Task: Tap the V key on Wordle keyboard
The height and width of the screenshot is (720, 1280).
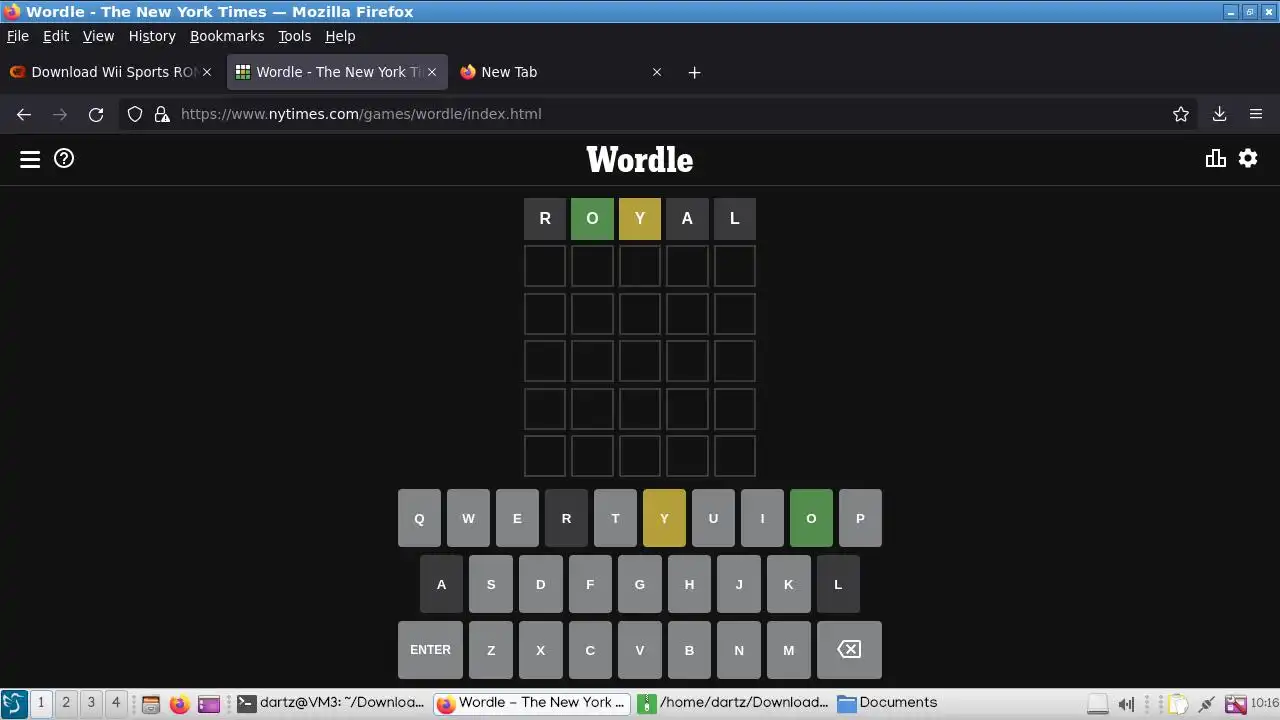Action: pos(640,650)
